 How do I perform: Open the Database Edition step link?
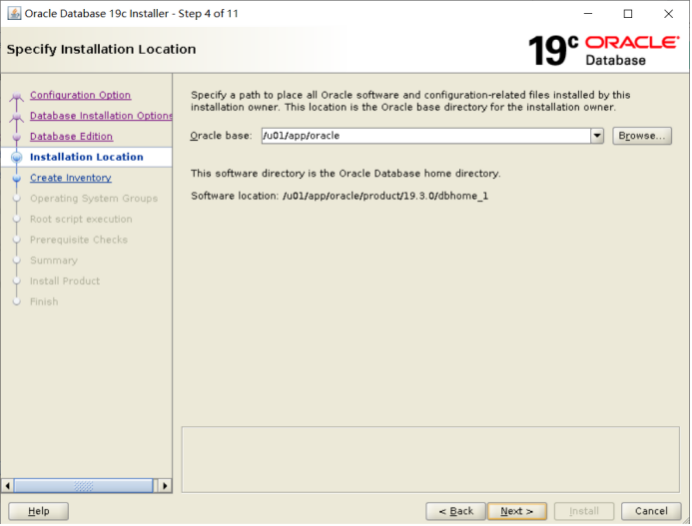71,136
